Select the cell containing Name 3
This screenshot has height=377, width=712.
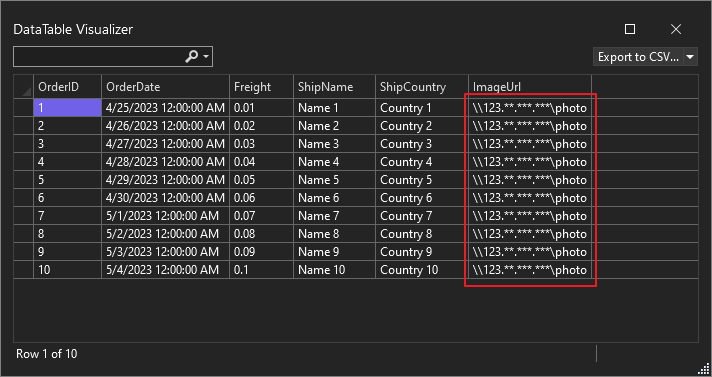point(335,144)
